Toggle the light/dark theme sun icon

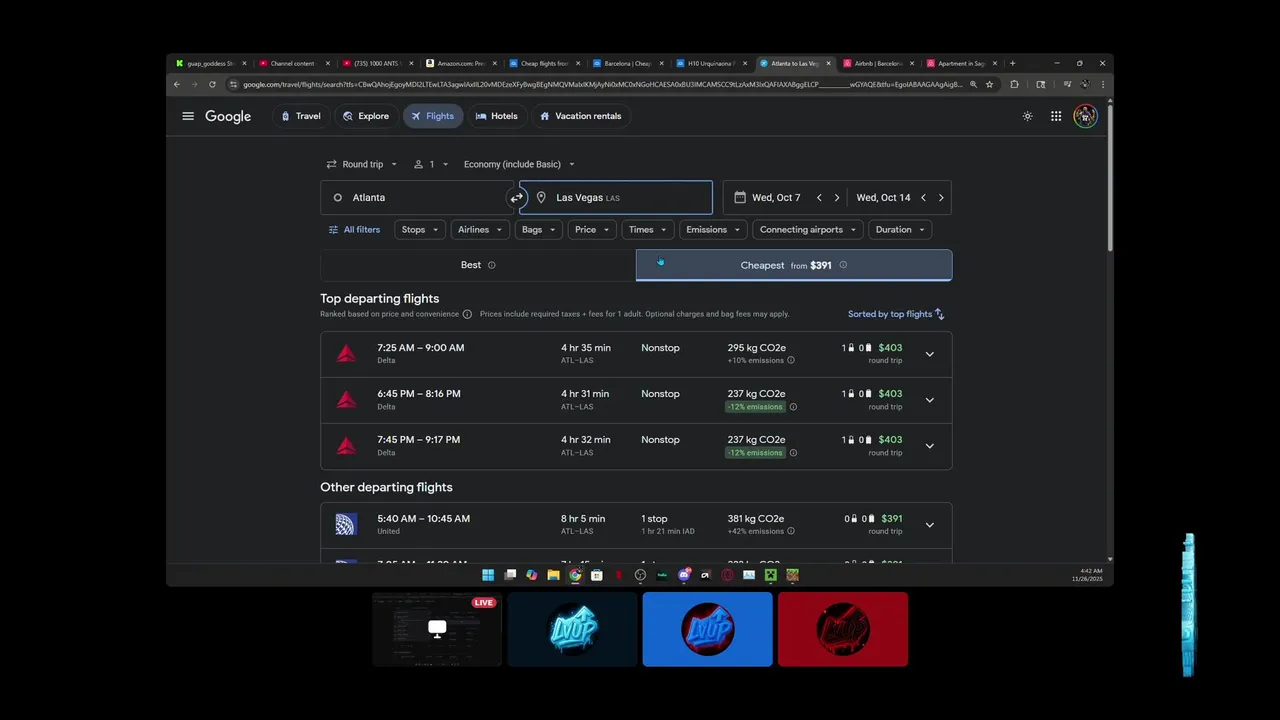click(x=1027, y=116)
